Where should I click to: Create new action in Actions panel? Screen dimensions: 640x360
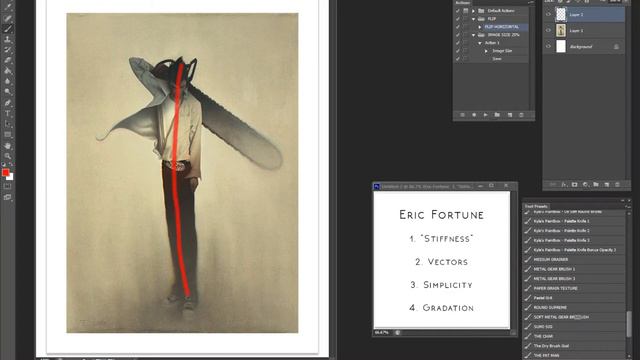(509, 116)
